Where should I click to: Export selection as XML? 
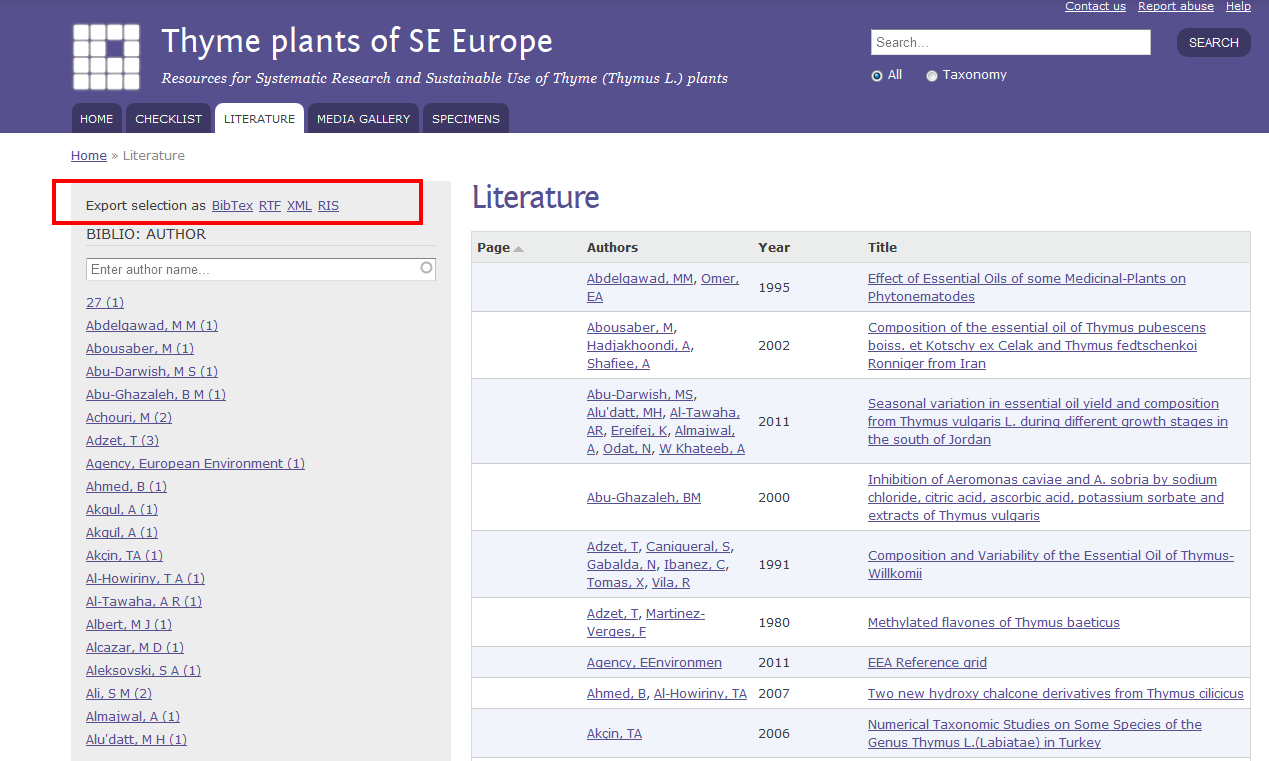[299, 205]
